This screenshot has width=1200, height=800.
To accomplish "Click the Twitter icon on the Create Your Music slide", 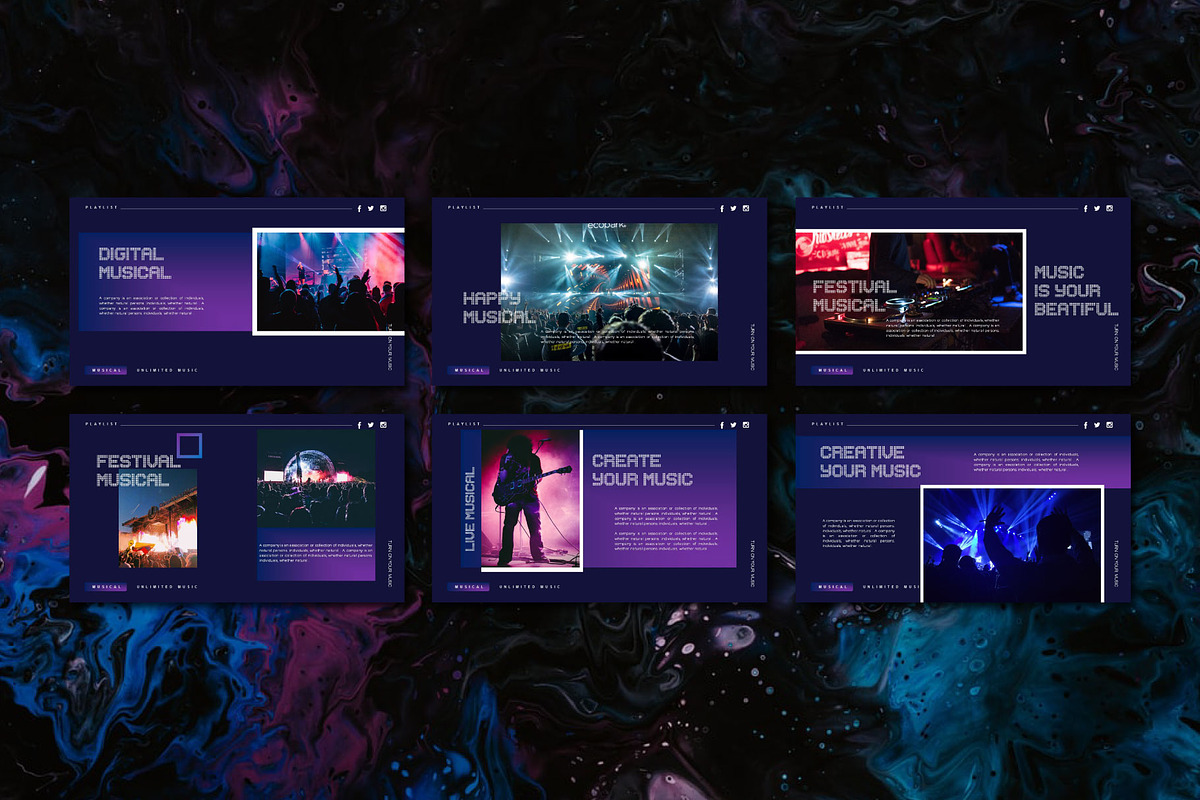I will (x=733, y=424).
